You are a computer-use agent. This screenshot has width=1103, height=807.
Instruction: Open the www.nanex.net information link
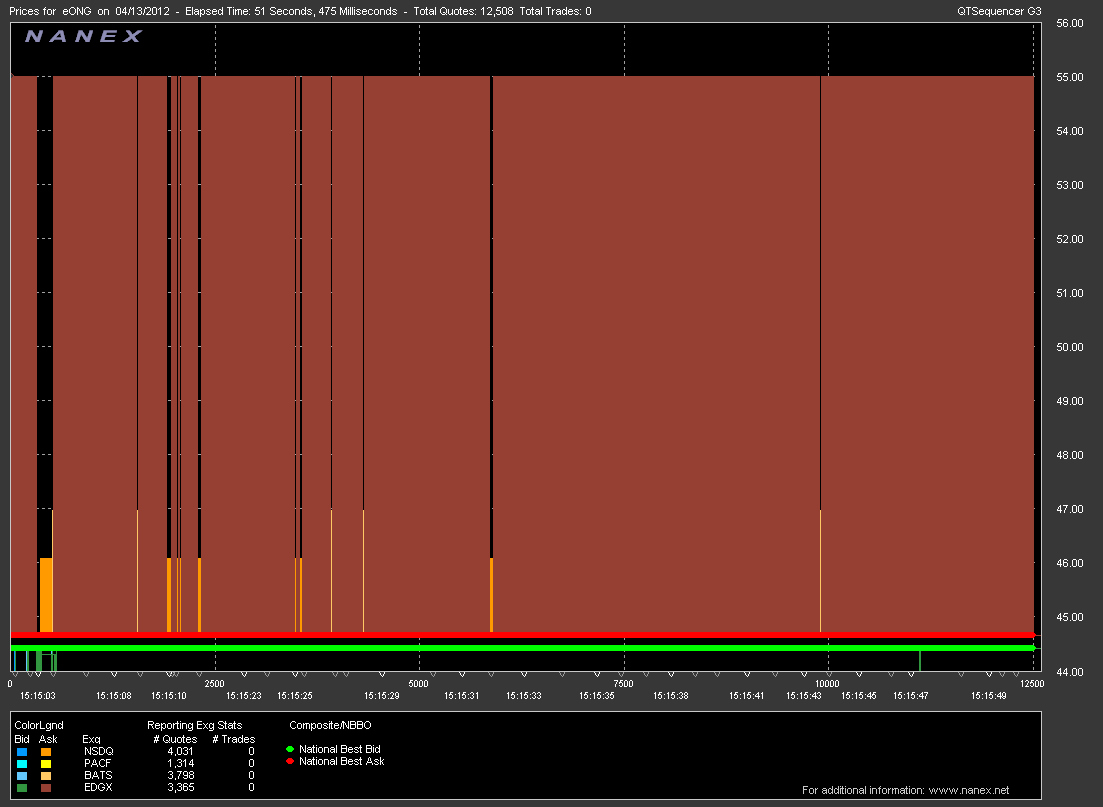pos(969,790)
